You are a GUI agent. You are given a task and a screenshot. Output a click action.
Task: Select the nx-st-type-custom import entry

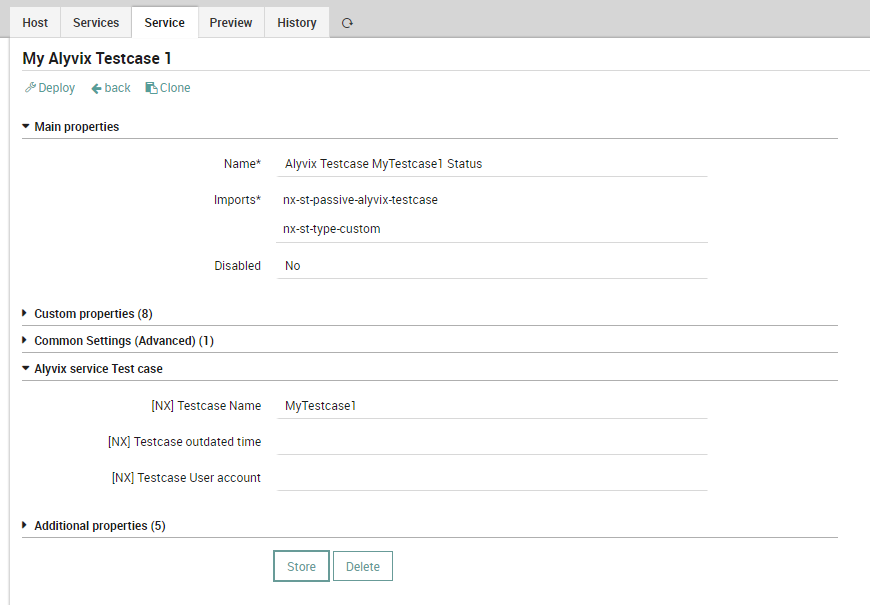coord(331,229)
